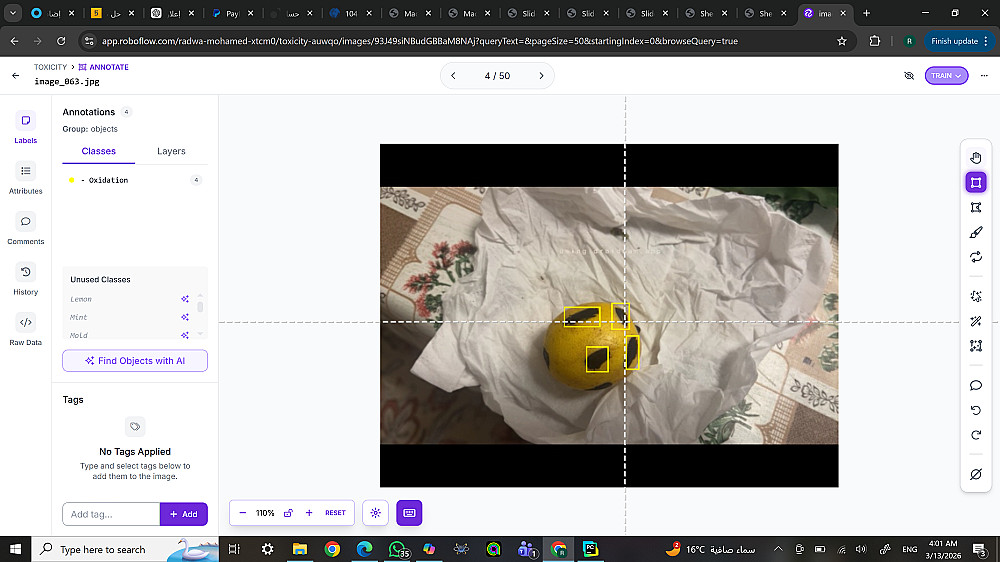The height and width of the screenshot is (562, 1000).
Task: Switch to the Classes tab
Action: tap(98, 151)
